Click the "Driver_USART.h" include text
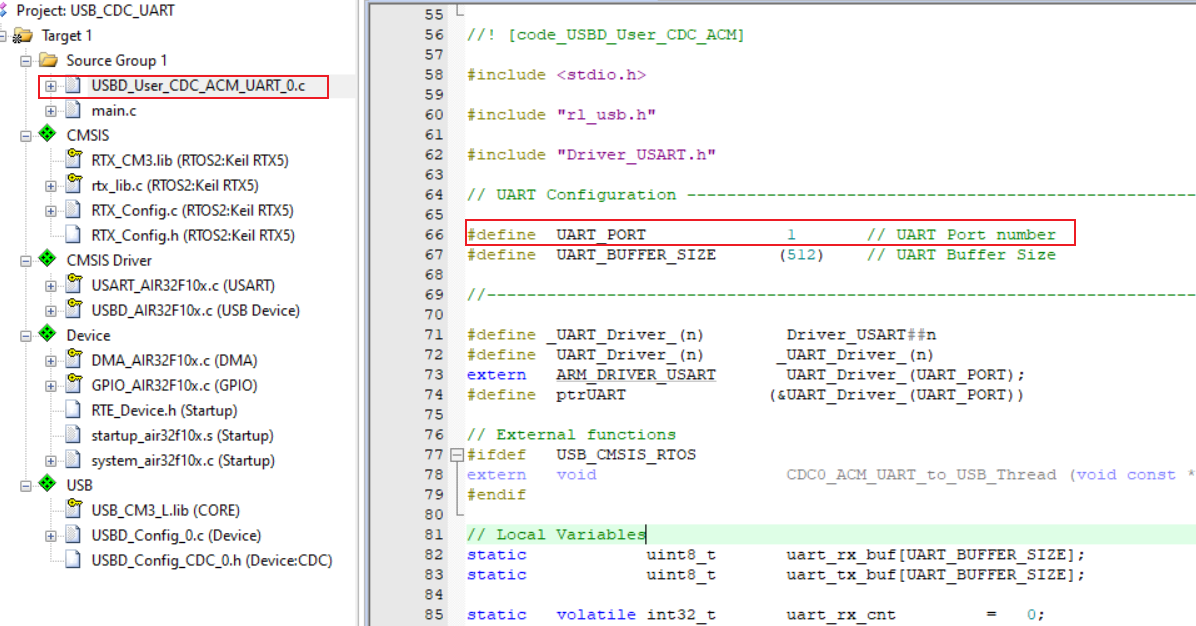Screen dimensions: 1196x626 [635, 155]
